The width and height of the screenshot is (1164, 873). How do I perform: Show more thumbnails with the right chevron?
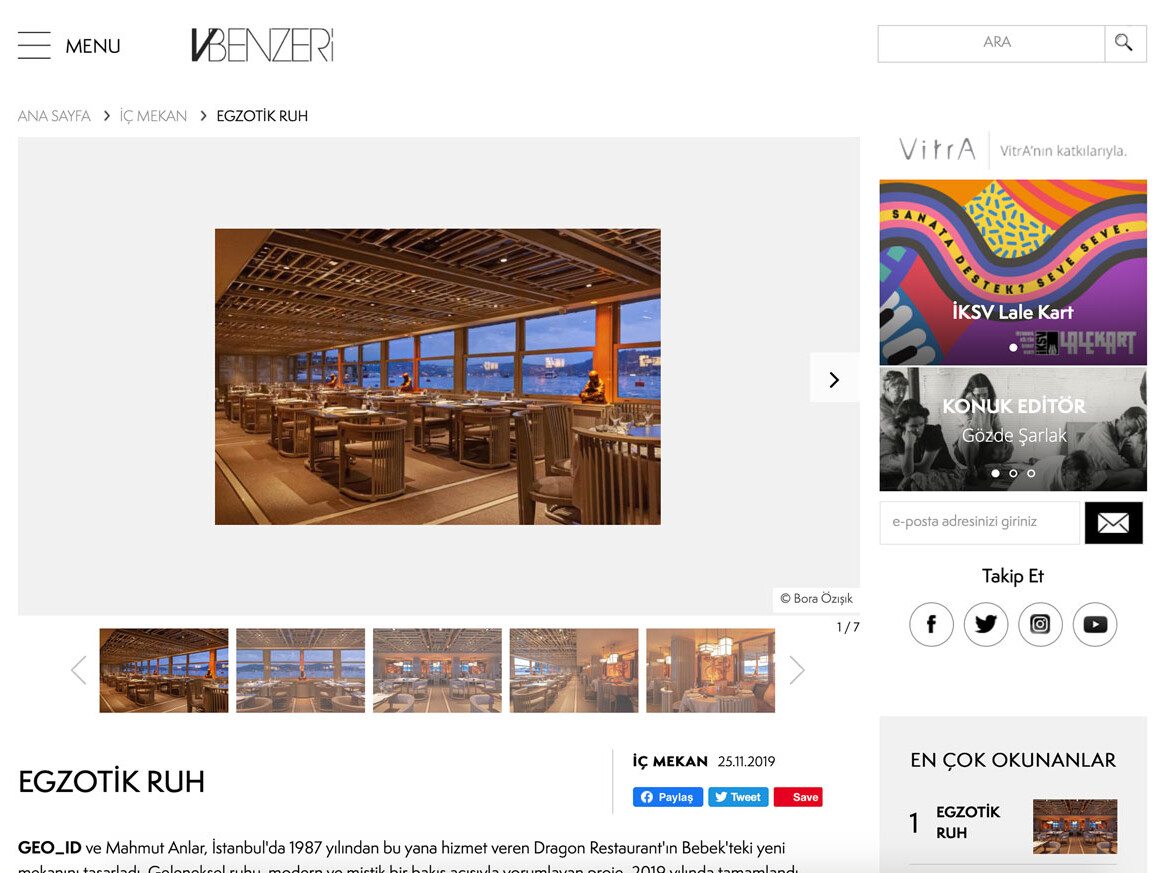[x=797, y=670]
